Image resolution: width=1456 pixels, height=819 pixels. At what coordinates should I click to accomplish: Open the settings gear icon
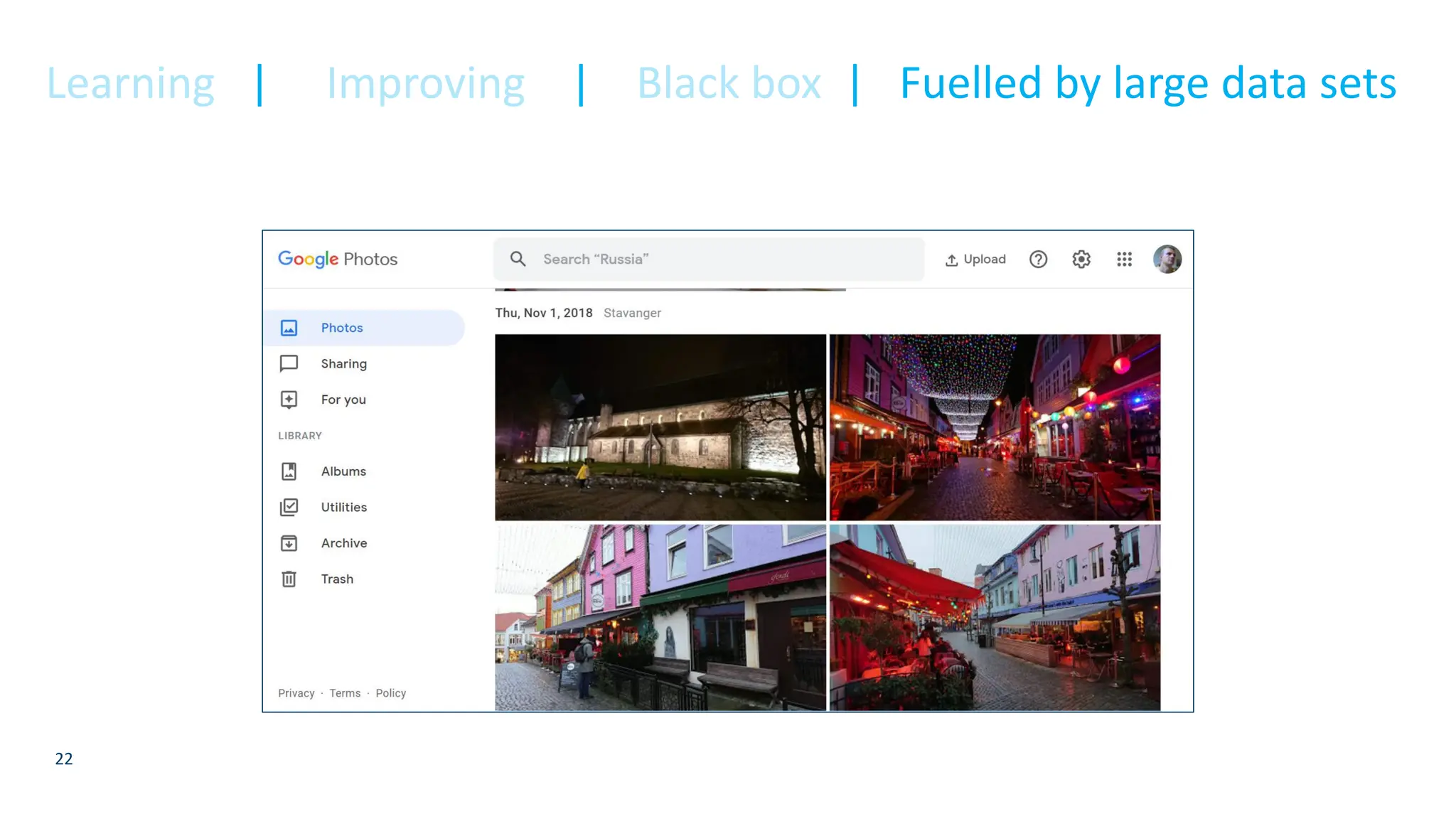(1081, 259)
